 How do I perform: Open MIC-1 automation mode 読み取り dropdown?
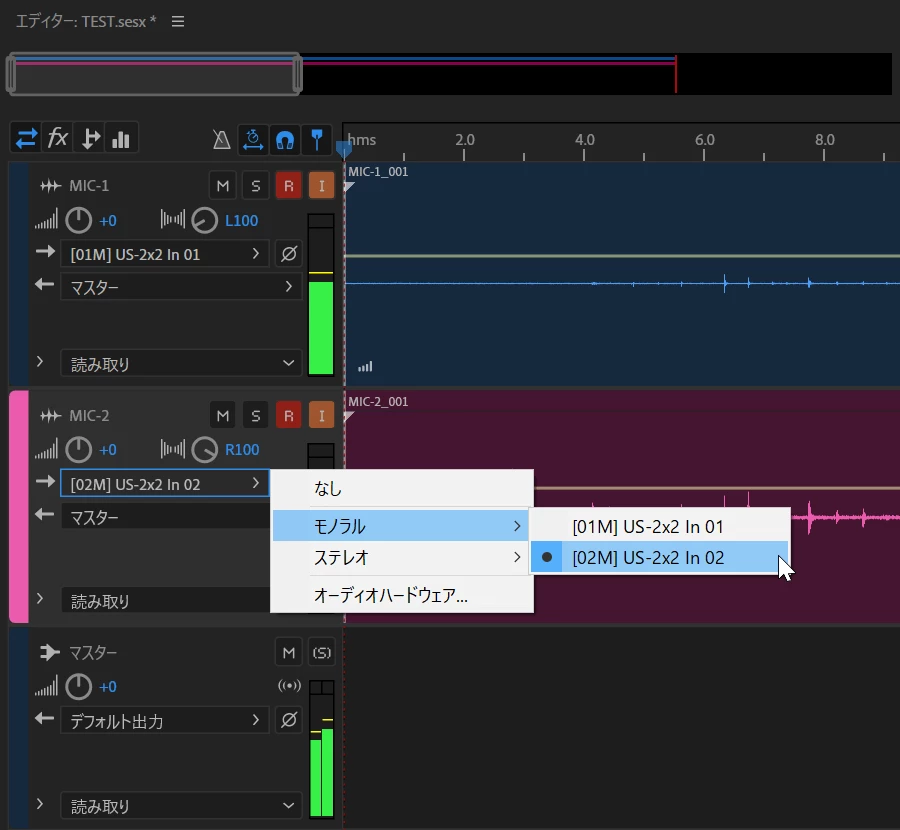pyautogui.click(x=181, y=363)
